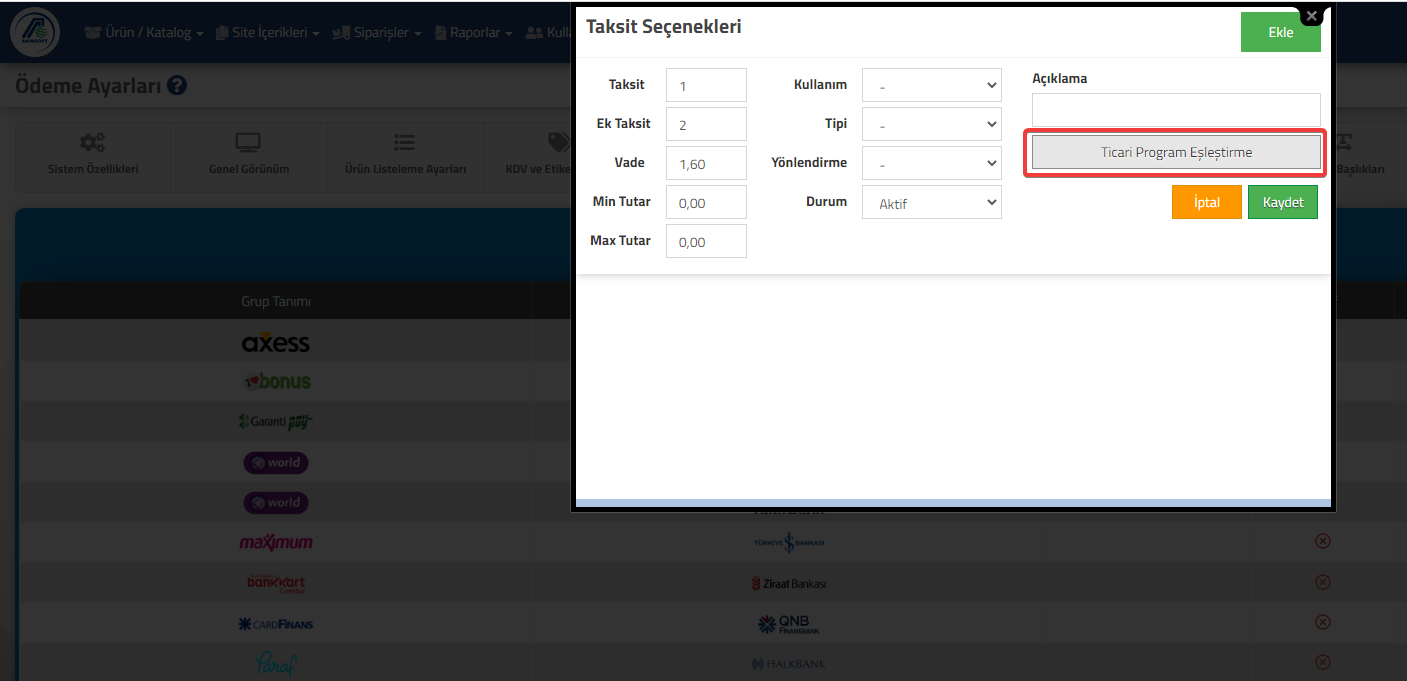The width and height of the screenshot is (1407, 681).
Task: Open the Ürün Listeleme Ayarları tab
Action: click(x=405, y=155)
